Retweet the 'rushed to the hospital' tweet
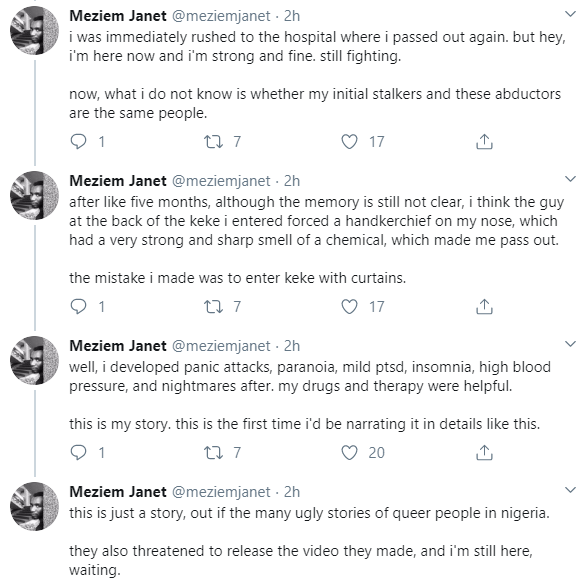Screen dimensions: 582x583 click(213, 142)
